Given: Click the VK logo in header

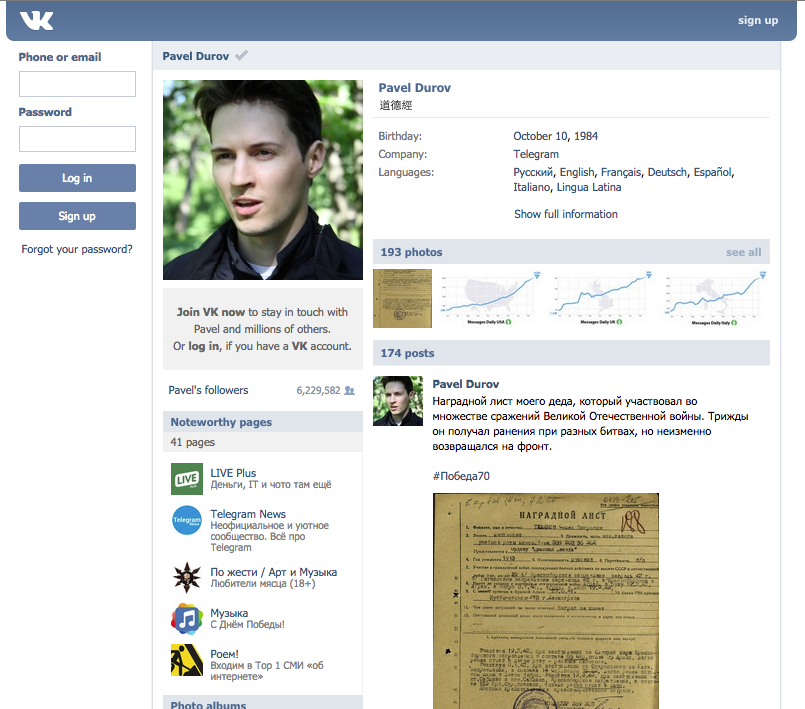Looking at the screenshot, I should tap(36, 21).
